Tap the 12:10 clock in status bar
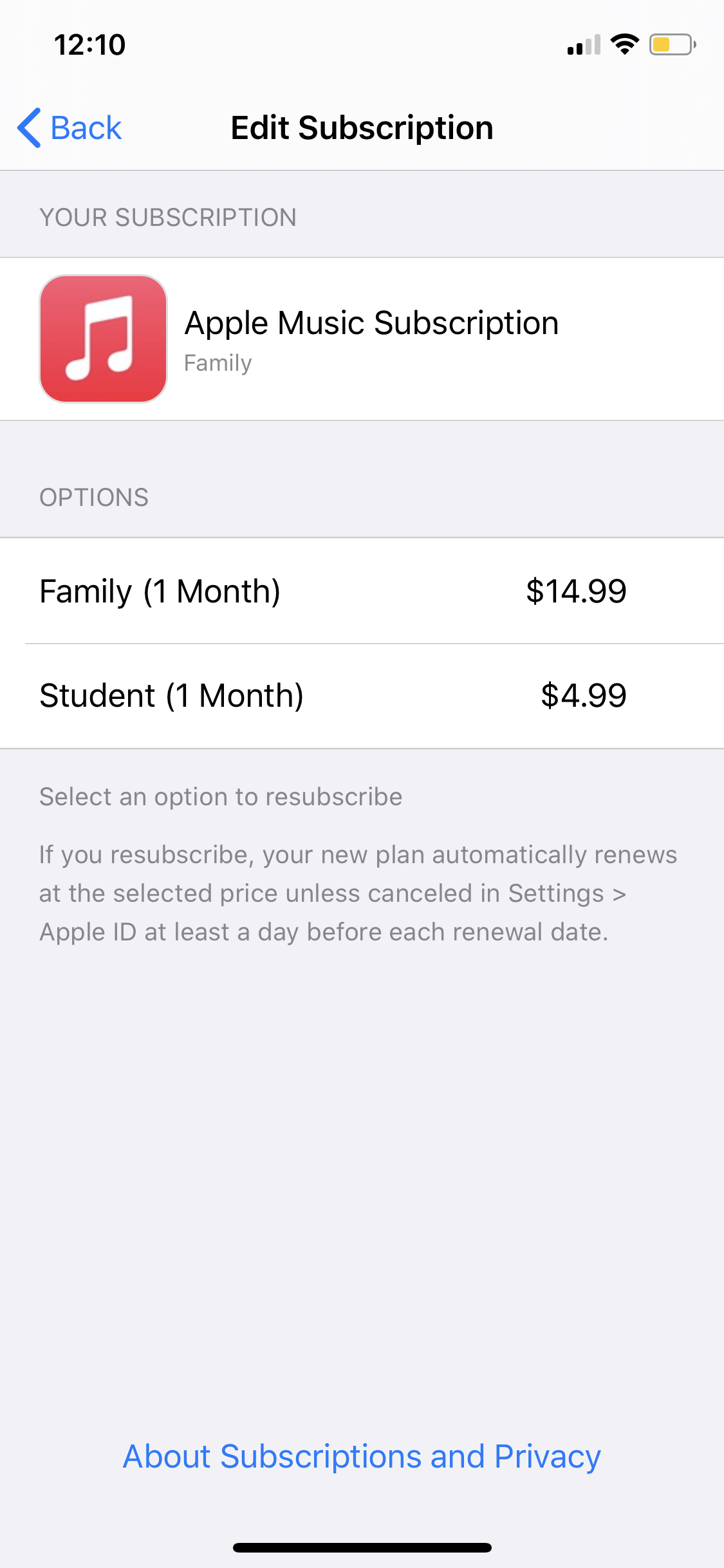724x1568 pixels. click(x=89, y=45)
